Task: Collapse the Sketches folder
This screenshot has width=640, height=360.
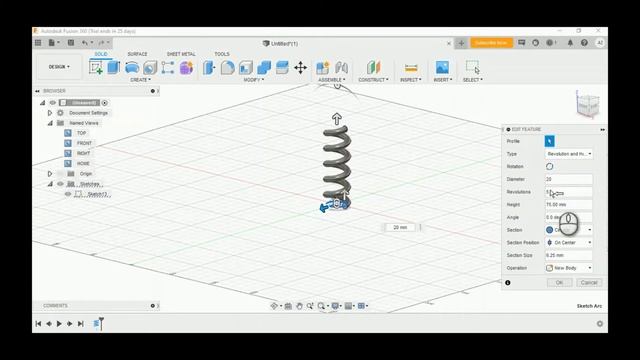Action: 50,184
